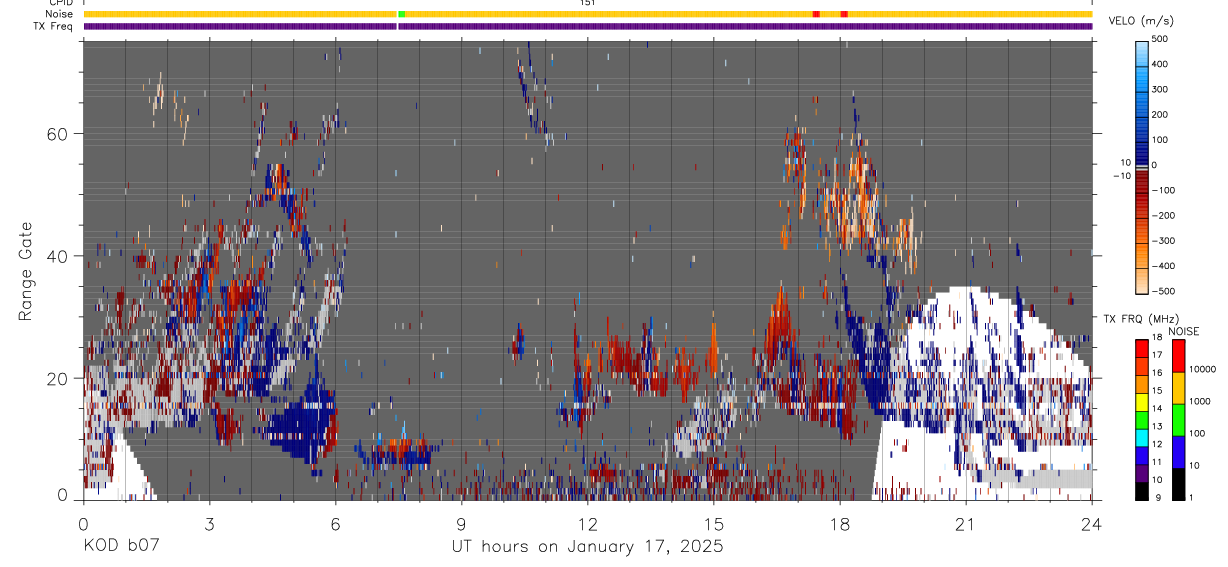
Task: Click the gray zero band of velocity bar
Action: (1142, 170)
